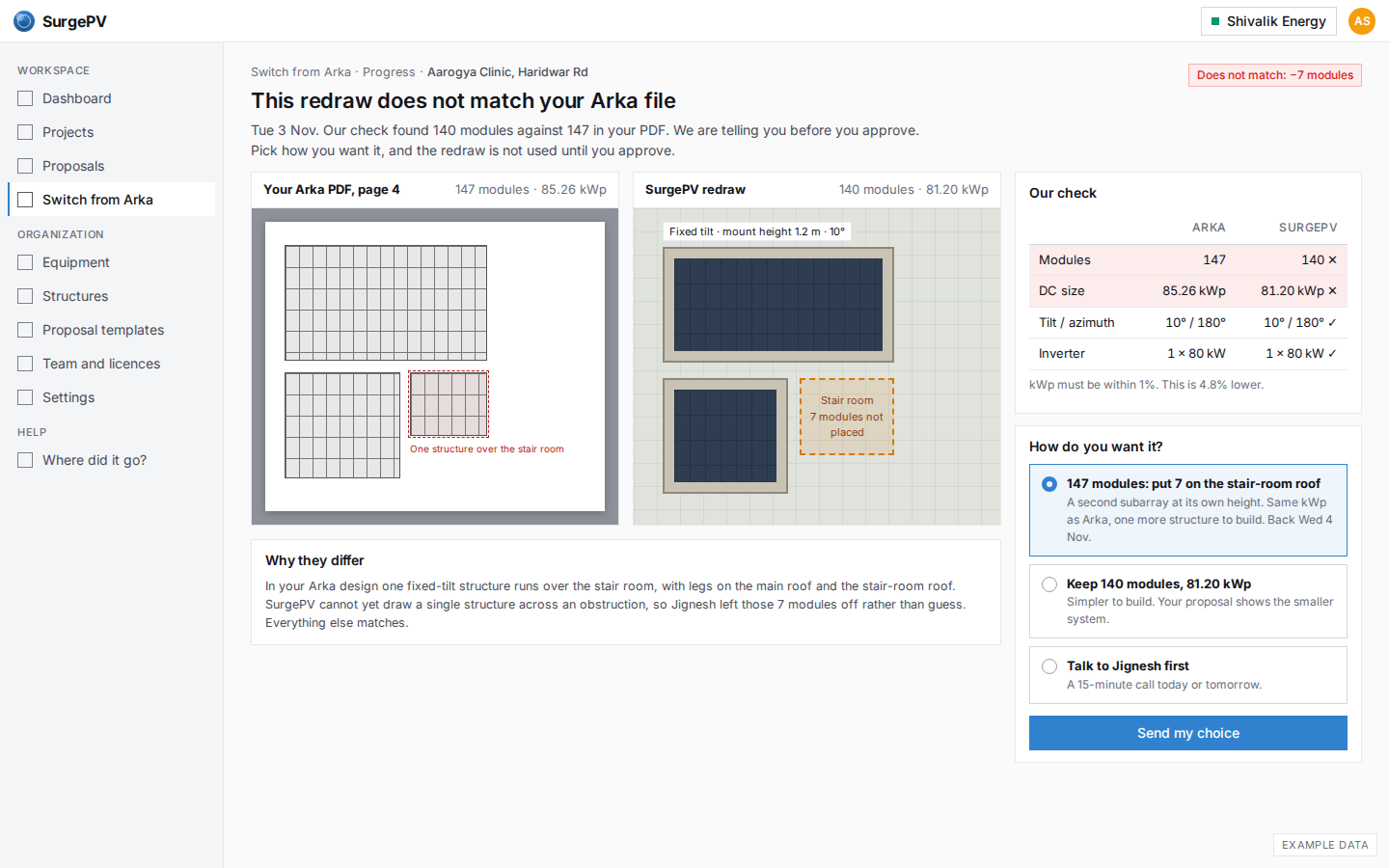Go to Proposal templates

(x=112, y=330)
